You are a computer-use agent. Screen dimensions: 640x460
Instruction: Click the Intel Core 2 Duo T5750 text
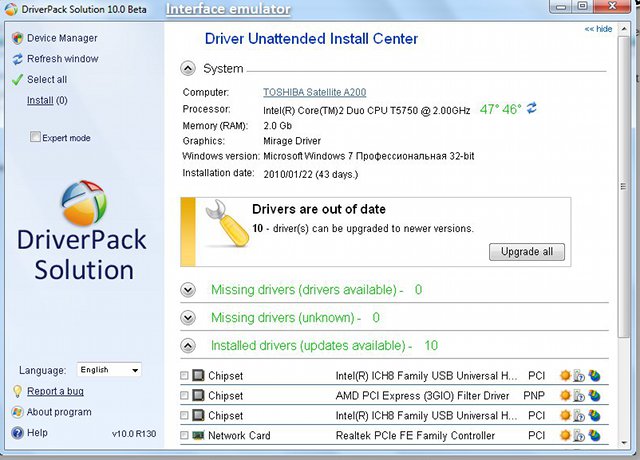(x=367, y=110)
